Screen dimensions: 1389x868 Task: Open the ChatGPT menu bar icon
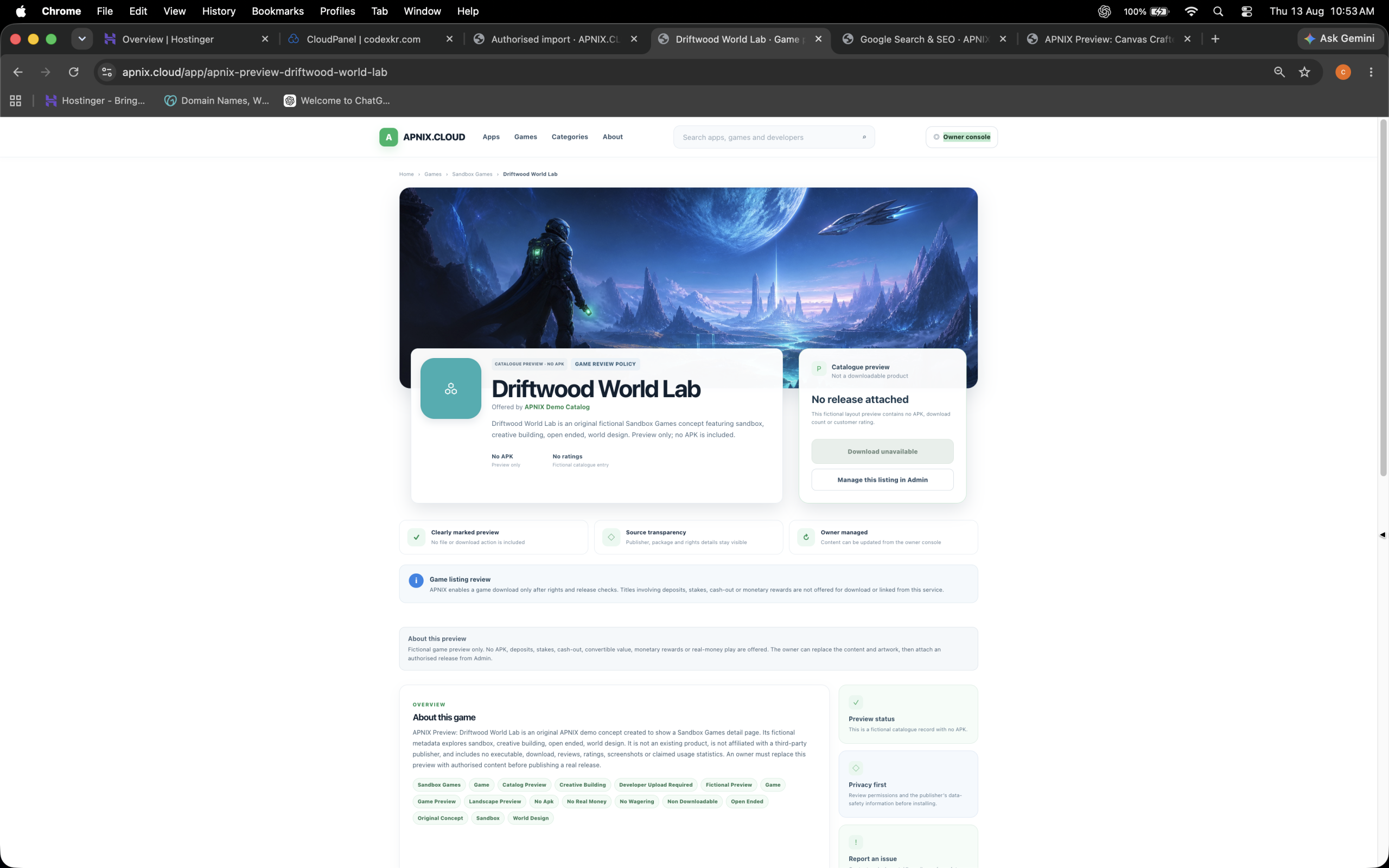point(1104,11)
